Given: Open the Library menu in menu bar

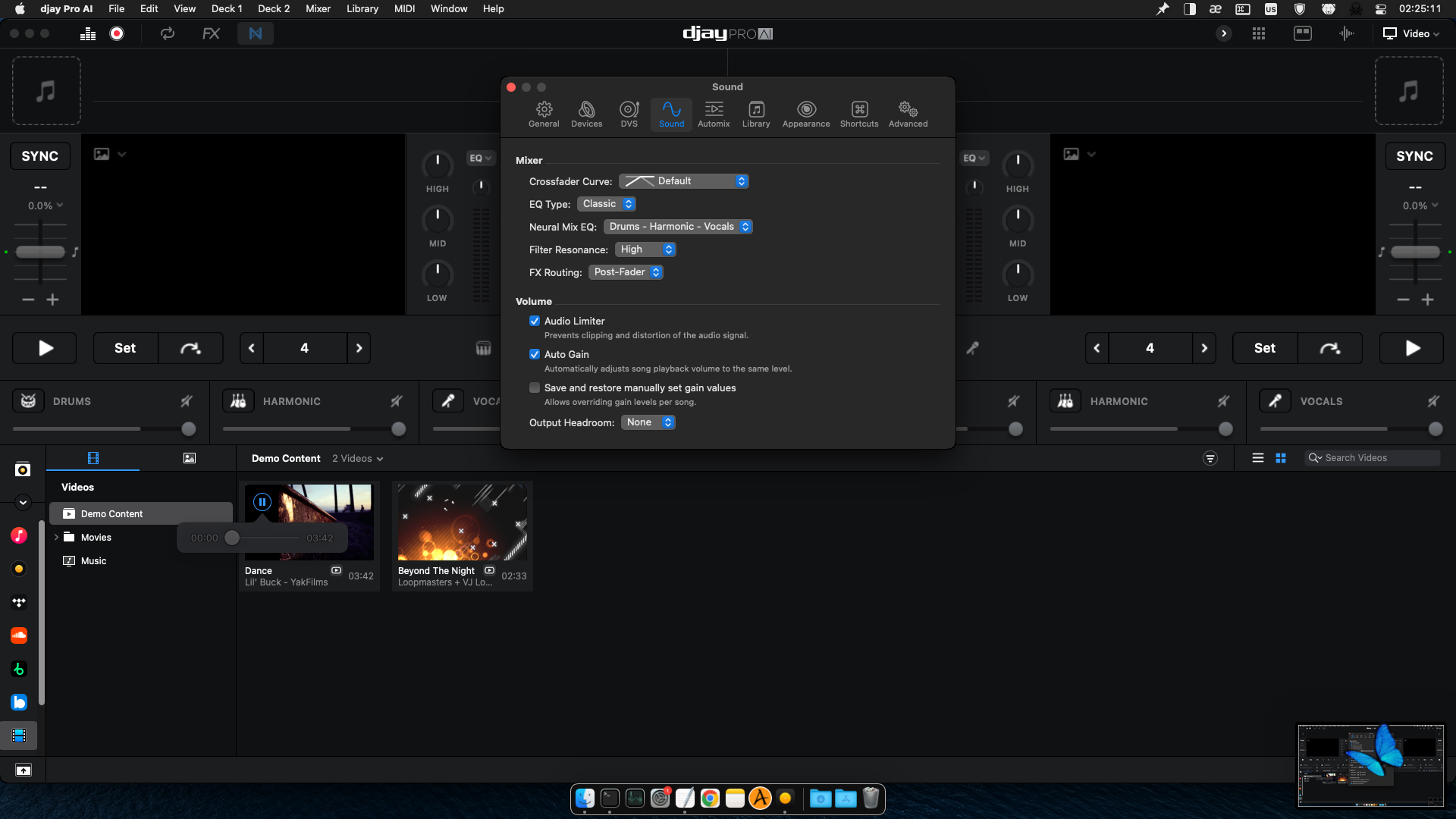Looking at the screenshot, I should pos(362,9).
